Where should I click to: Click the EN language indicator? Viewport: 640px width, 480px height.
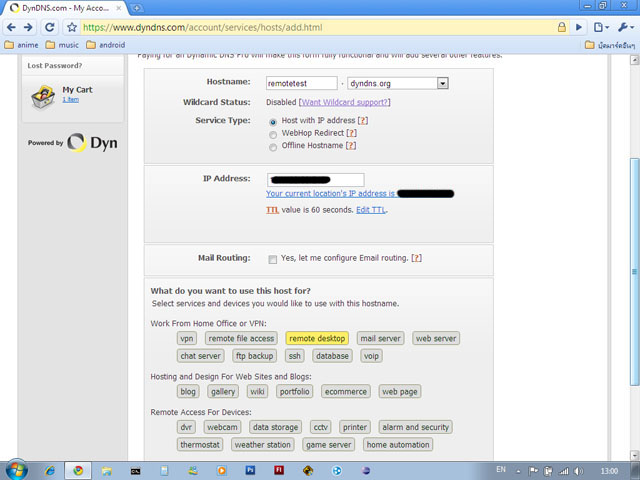tap(501, 469)
